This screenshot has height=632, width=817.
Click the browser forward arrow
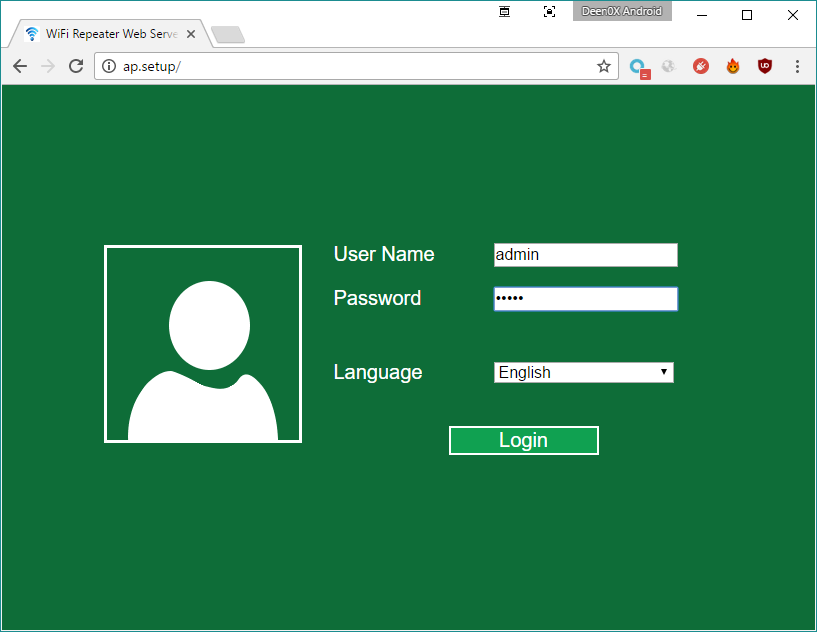(x=48, y=66)
